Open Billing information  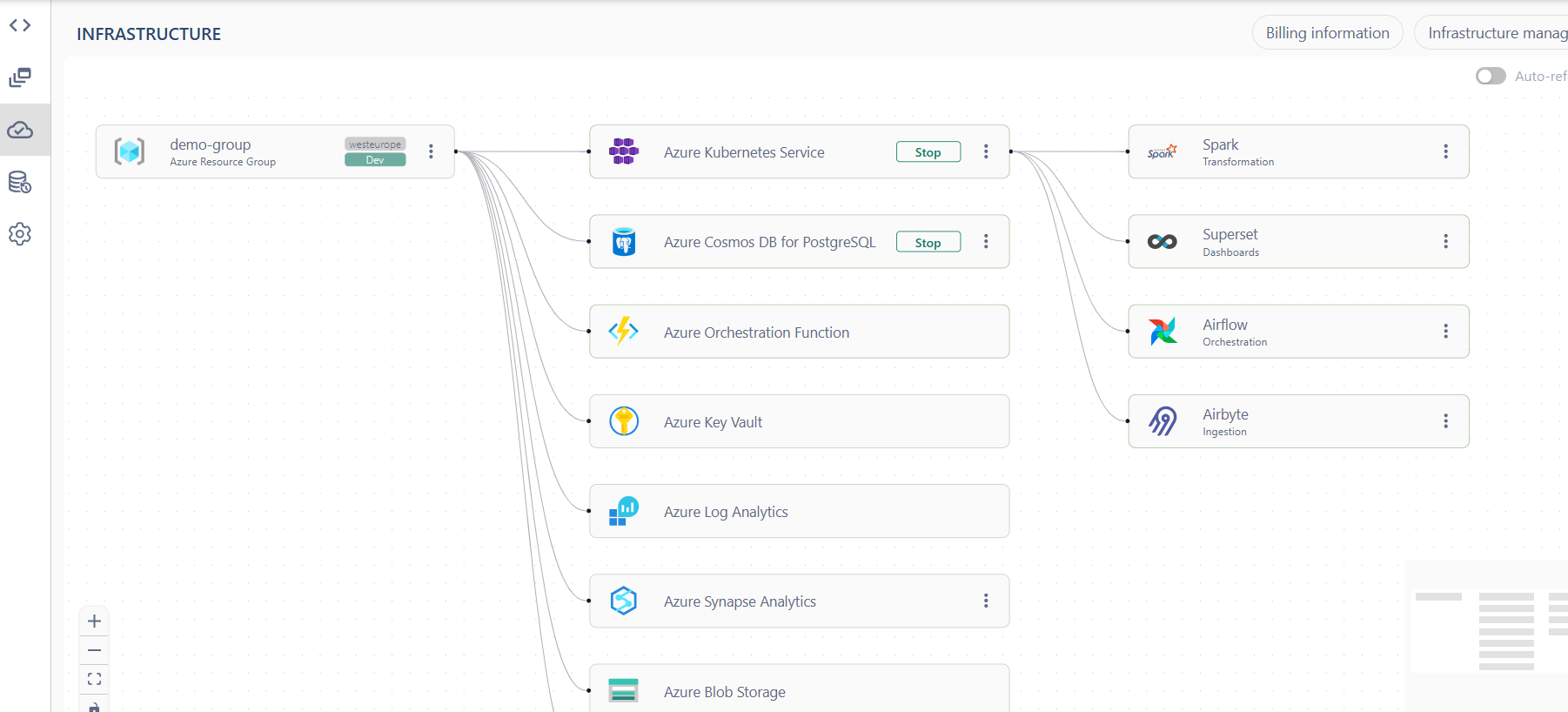point(1328,33)
